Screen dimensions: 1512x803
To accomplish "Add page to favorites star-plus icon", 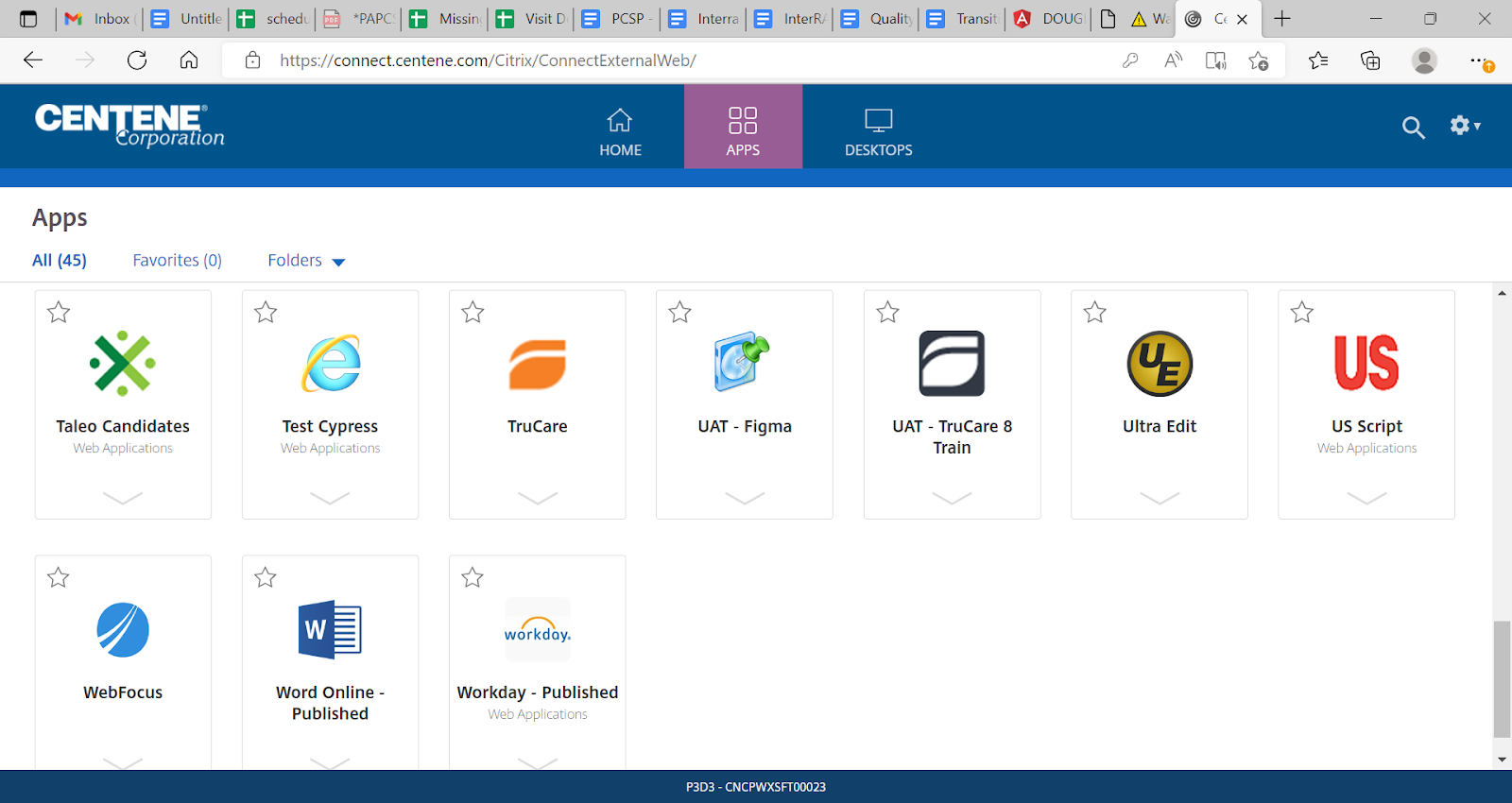I will tap(1259, 60).
